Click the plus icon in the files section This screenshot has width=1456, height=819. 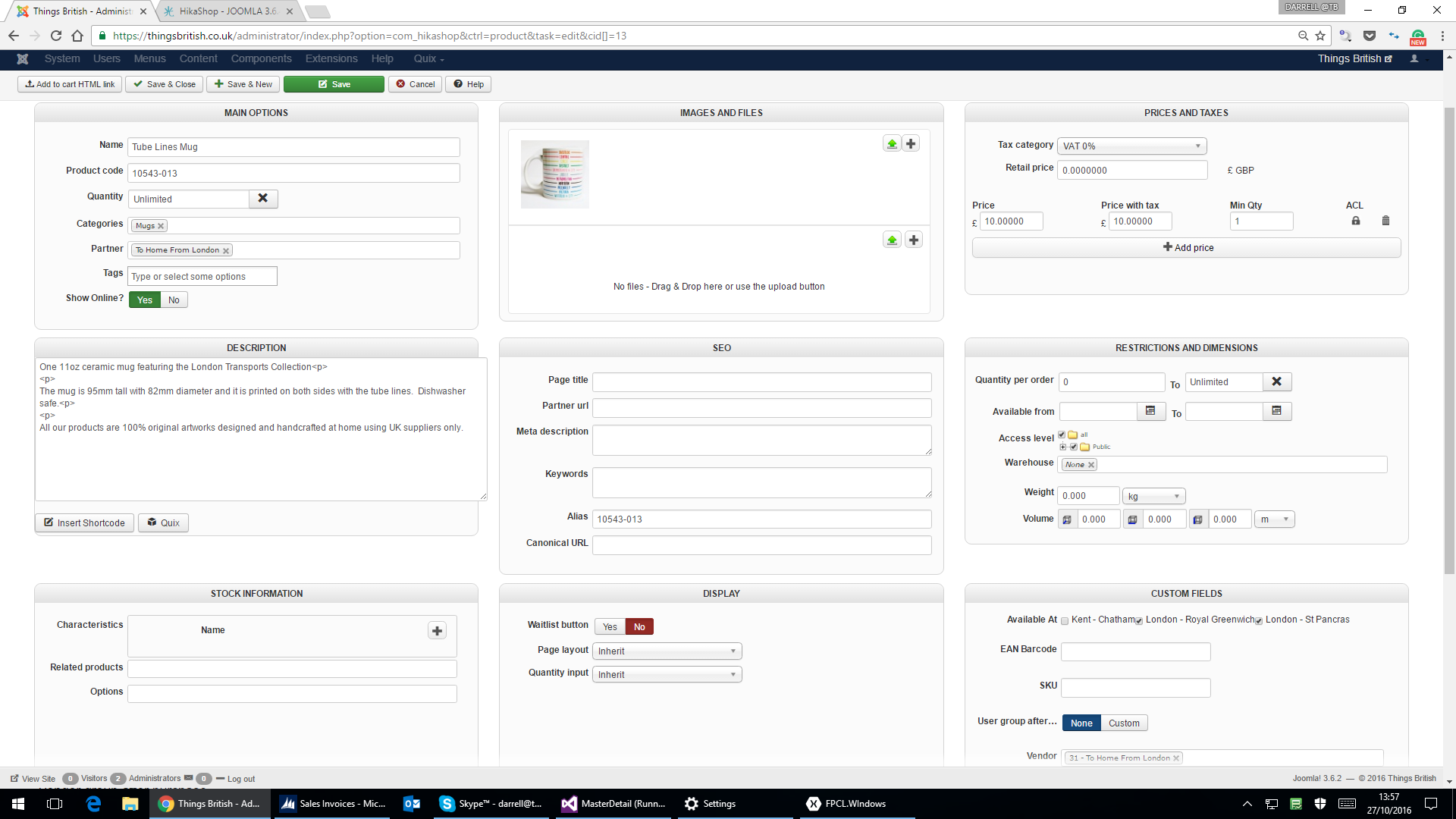coord(914,240)
